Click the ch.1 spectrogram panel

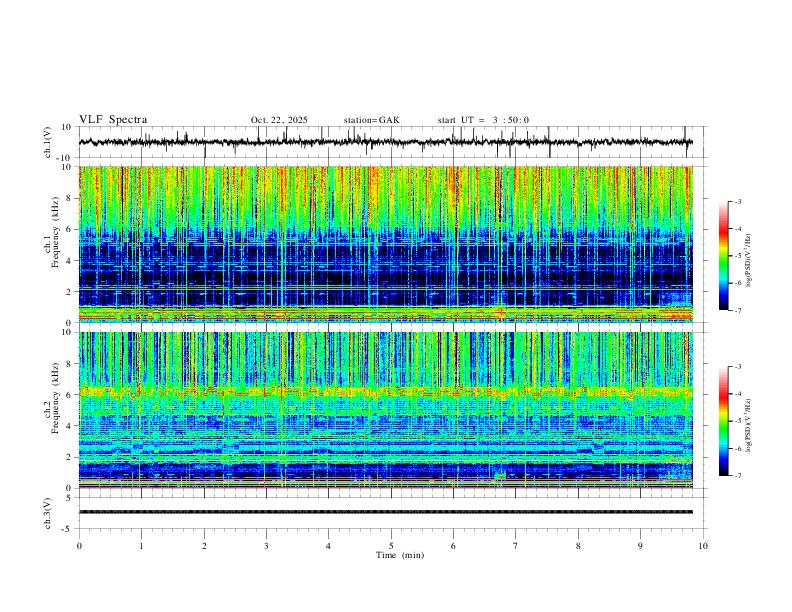tap(385, 244)
